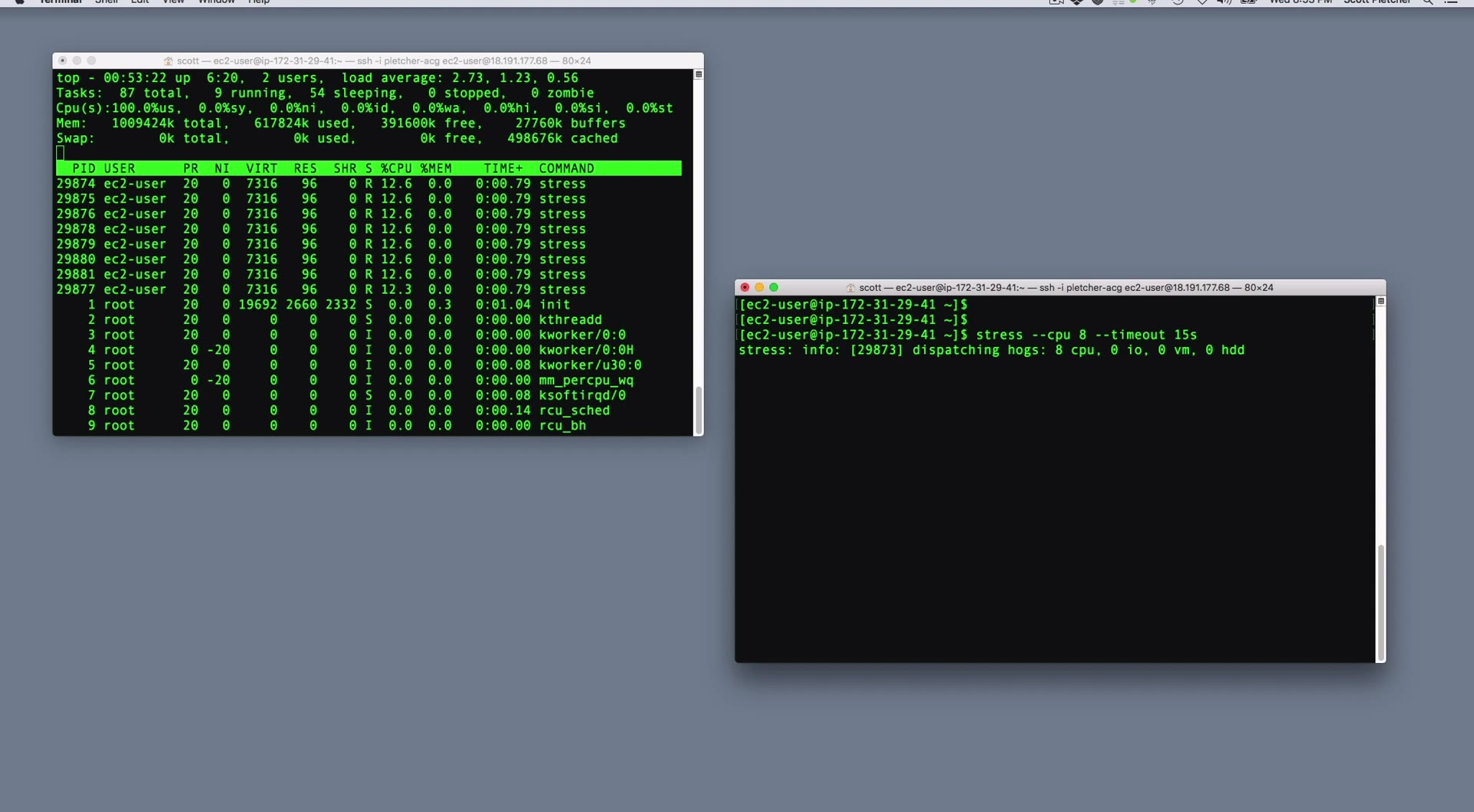Click the split pane icon in the top terminal window
Screen dimensions: 1474x812
point(699,74)
